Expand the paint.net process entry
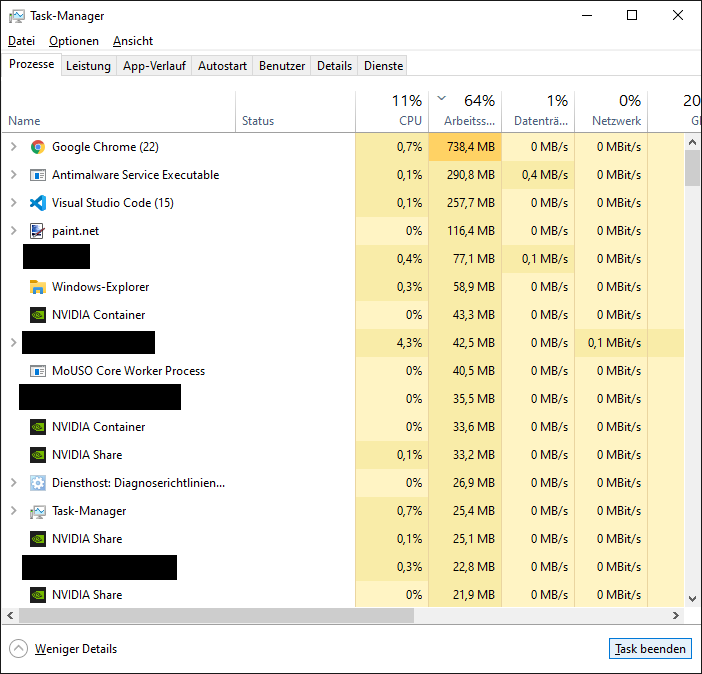This screenshot has height=674, width=702. pyautogui.click(x=13, y=231)
